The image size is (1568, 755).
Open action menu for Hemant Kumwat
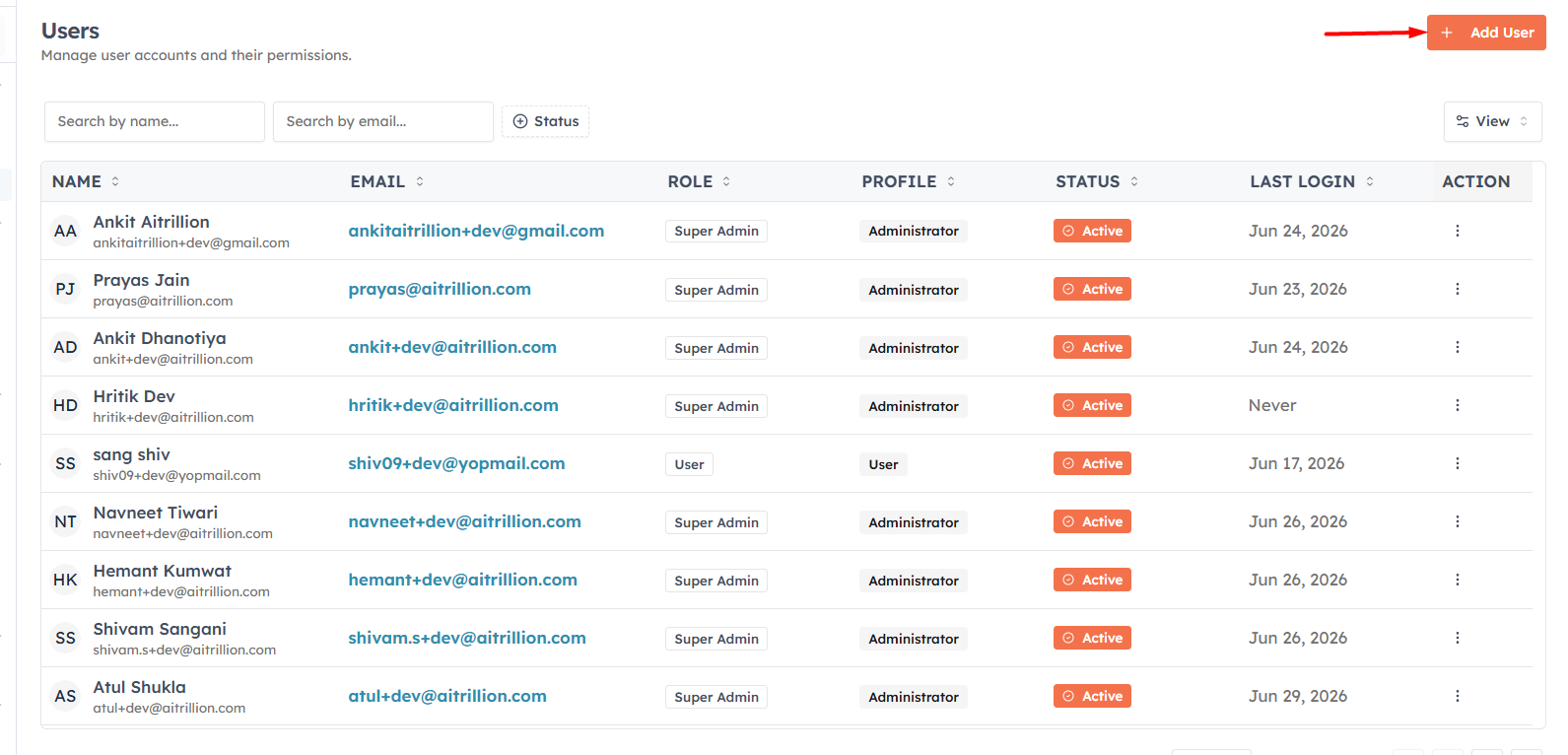pyautogui.click(x=1457, y=580)
